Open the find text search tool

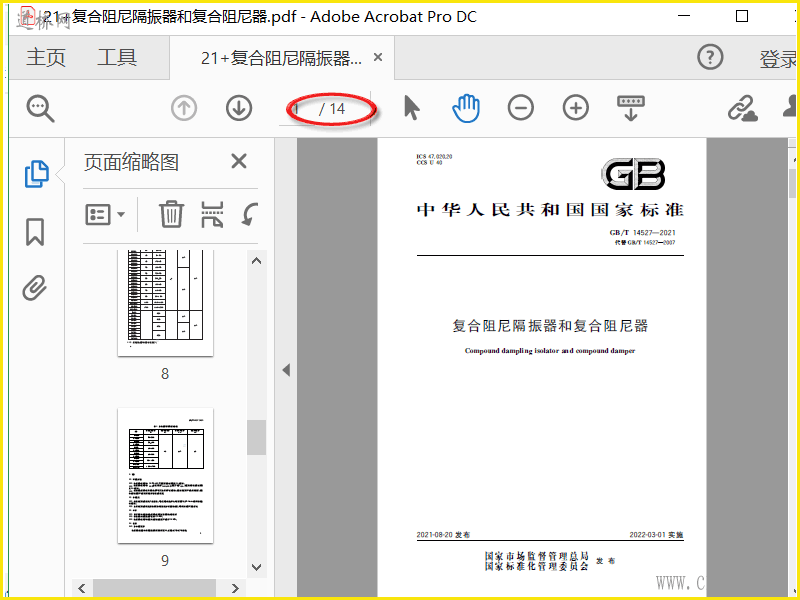pos(40,109)
